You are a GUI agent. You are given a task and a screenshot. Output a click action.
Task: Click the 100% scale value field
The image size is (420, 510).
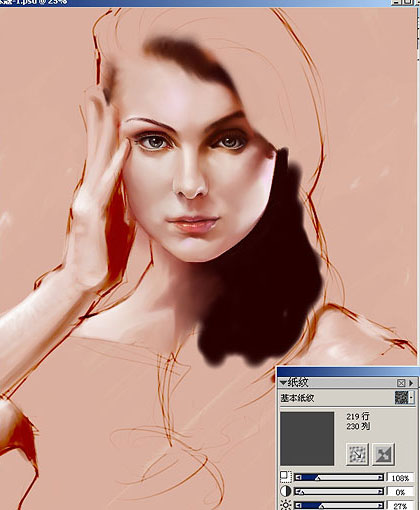coord(400,478)
